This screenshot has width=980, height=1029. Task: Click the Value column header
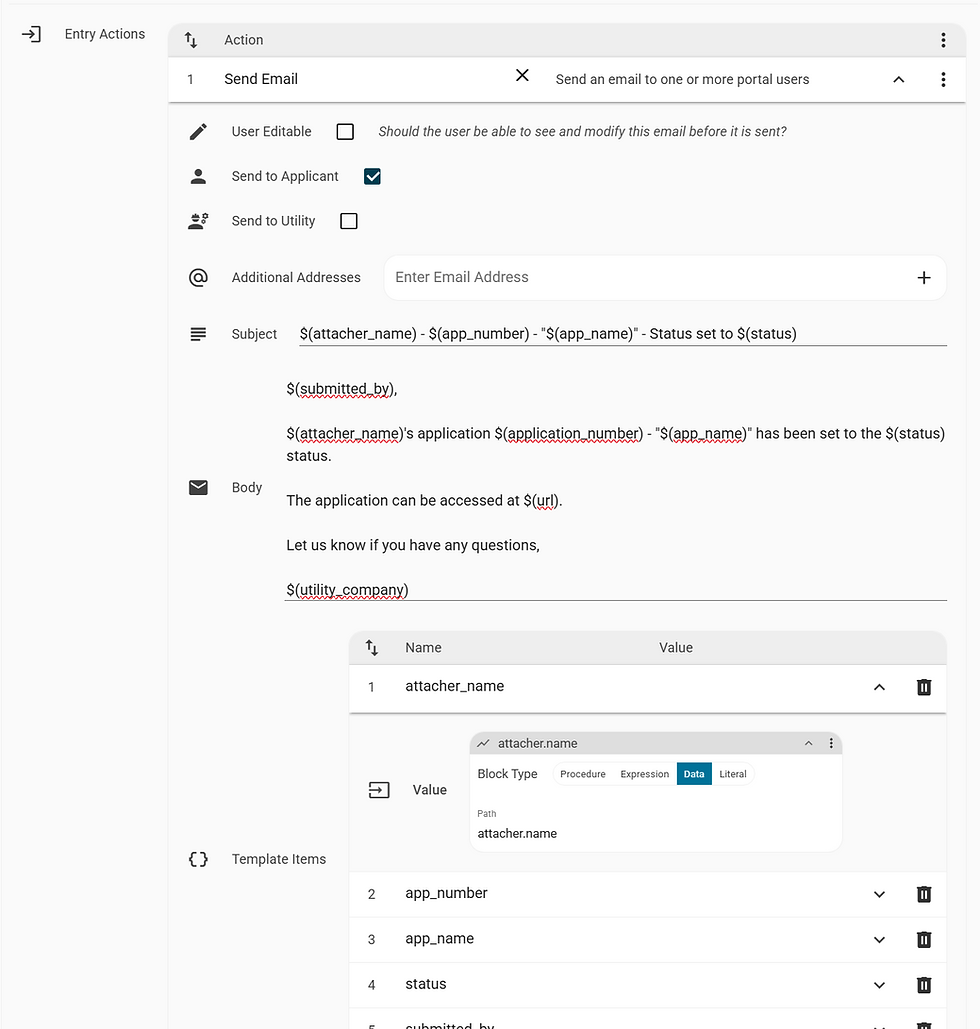pos(676,648)
